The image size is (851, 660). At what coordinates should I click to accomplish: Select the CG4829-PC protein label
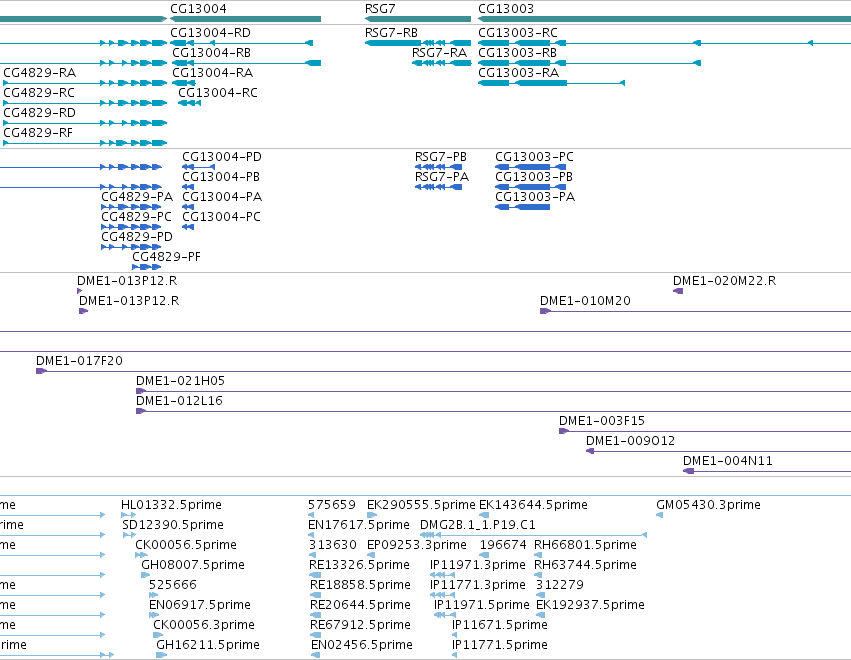tap(136, 217)
